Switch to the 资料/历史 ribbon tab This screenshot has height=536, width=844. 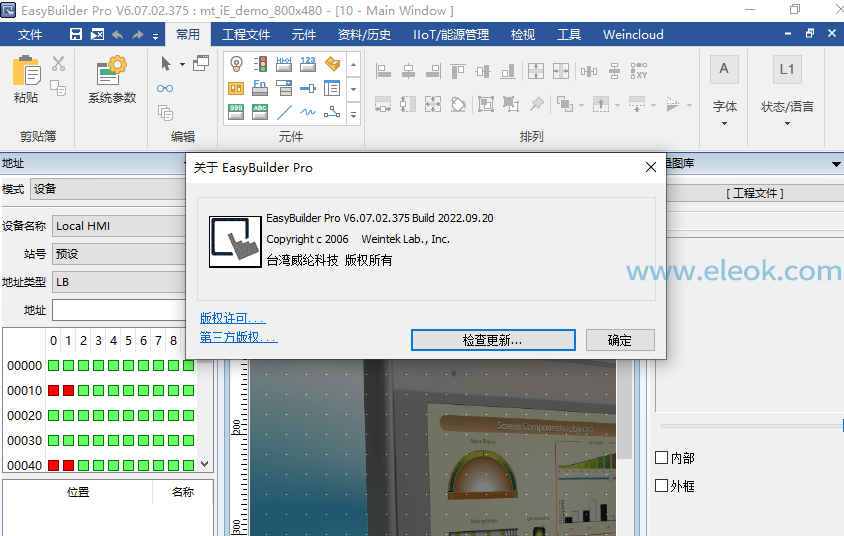click(364, 34)
